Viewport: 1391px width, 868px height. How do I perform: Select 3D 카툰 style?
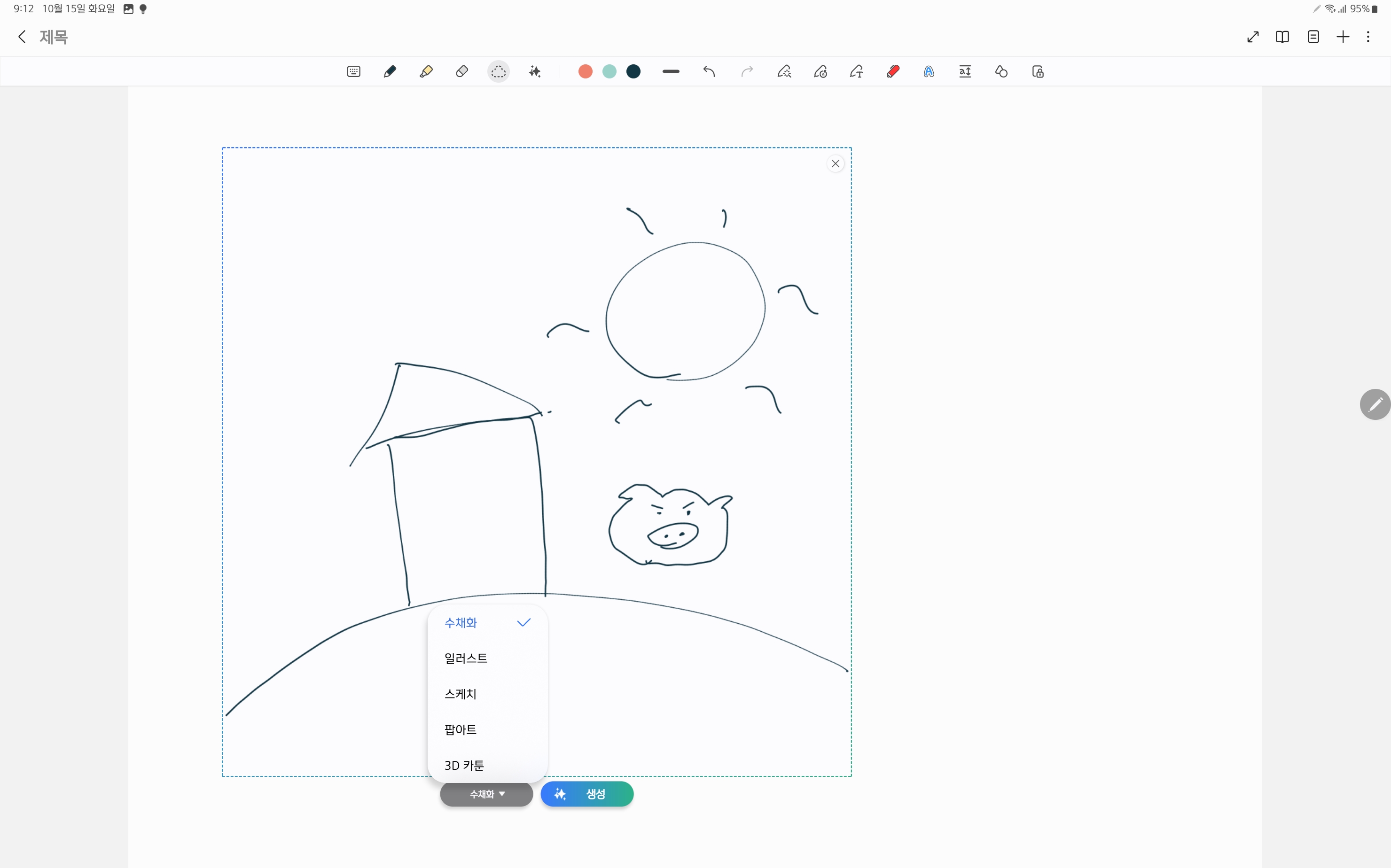pos(464,765)
